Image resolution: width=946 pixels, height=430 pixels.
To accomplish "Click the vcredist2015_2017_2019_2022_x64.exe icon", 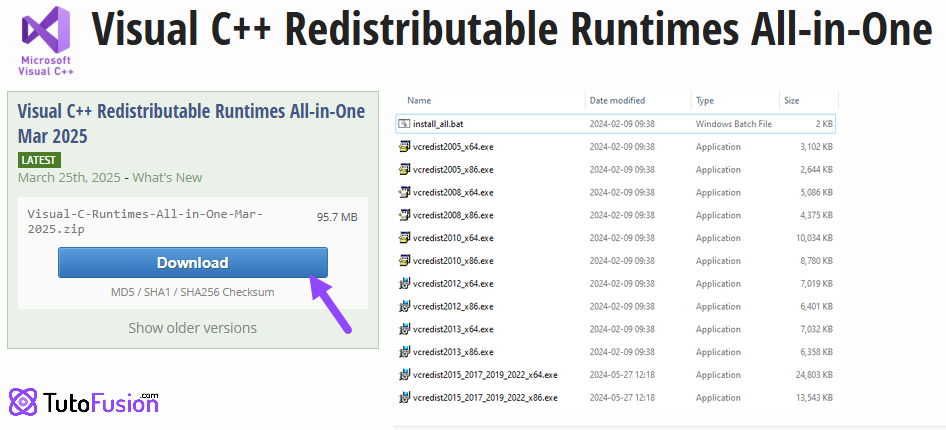I will pos(404,375).
